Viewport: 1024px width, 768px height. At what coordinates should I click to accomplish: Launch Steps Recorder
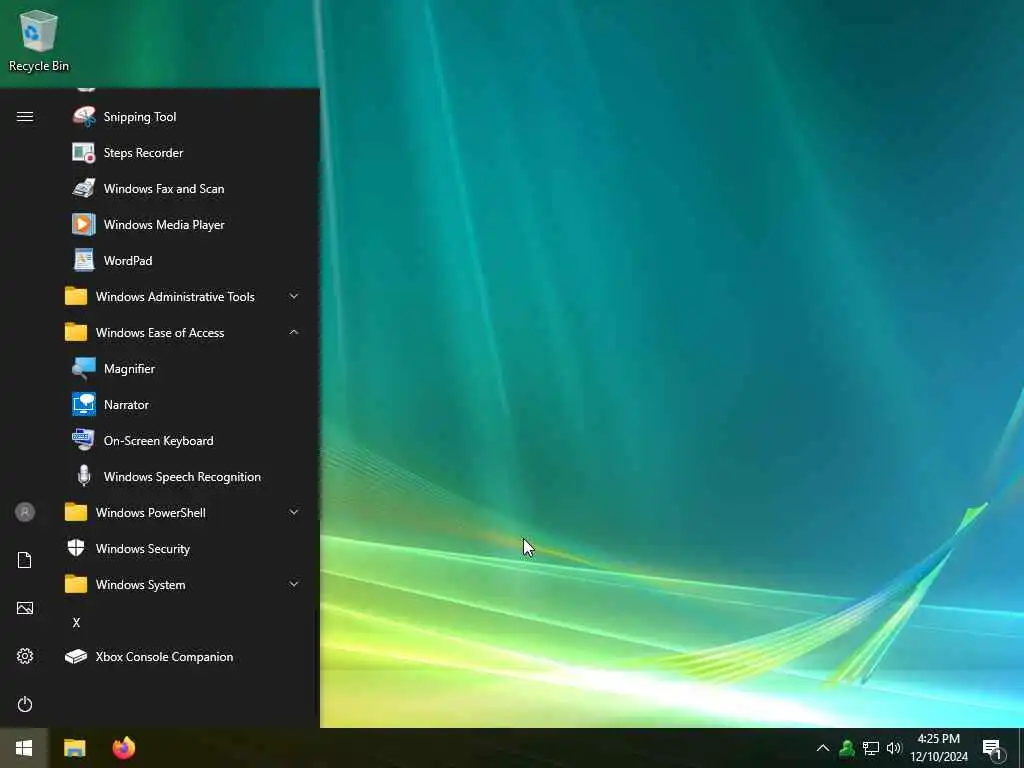184,153
